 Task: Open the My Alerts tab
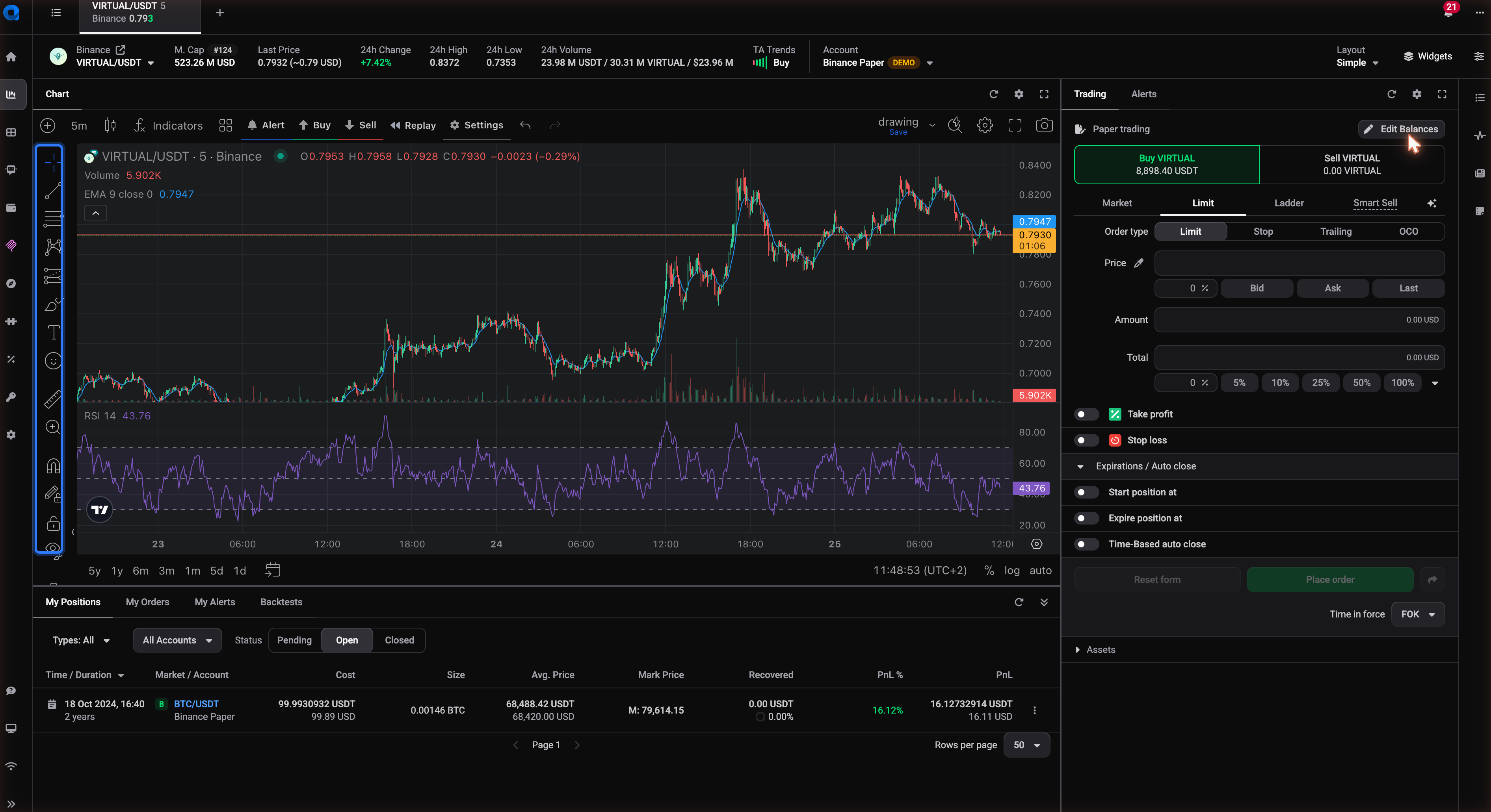[x=215, y=602]
